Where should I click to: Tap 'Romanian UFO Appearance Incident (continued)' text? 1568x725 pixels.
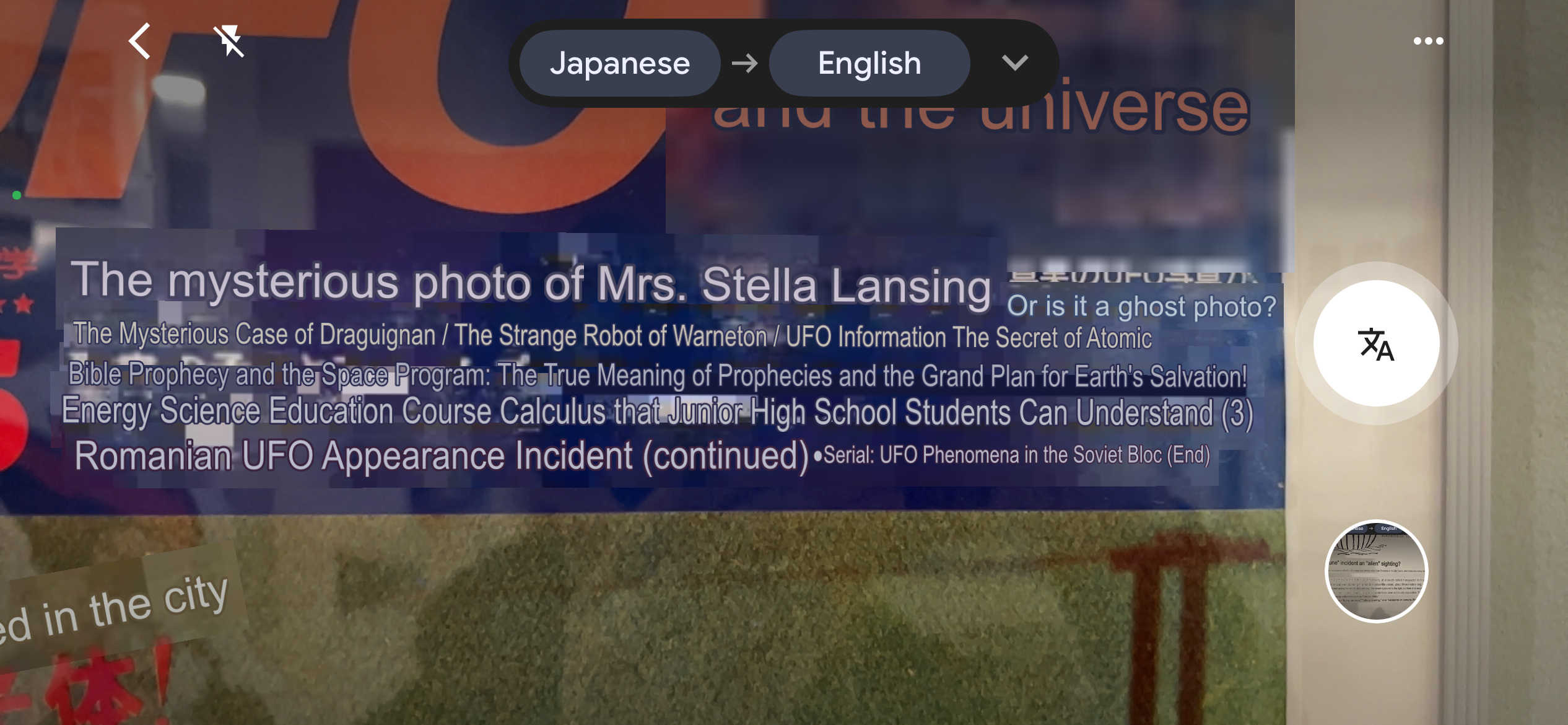pyautogui.click(x=442, y=456)
